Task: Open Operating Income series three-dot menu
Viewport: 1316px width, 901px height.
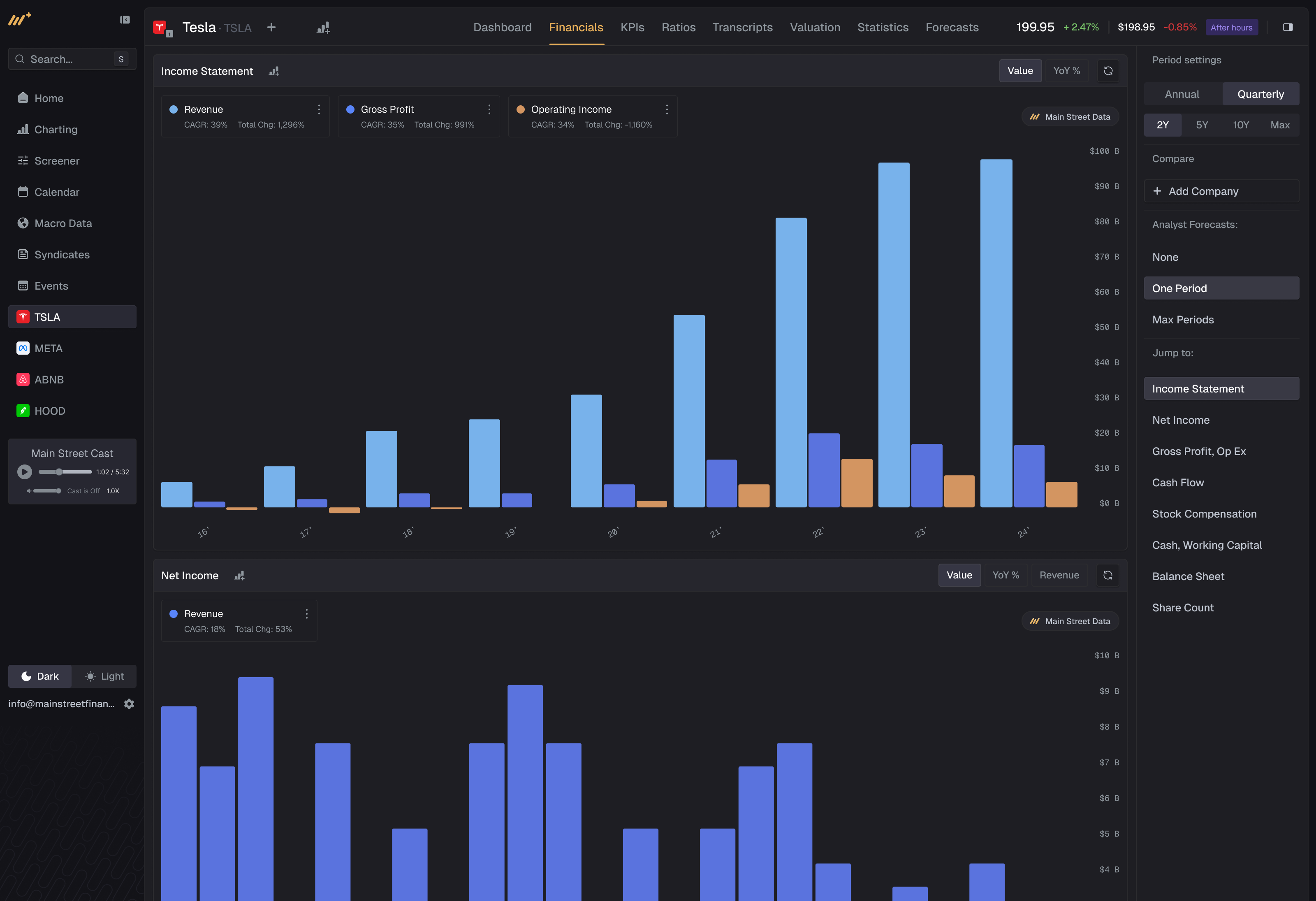Action: pyautogui.click(x=667, y=109)
